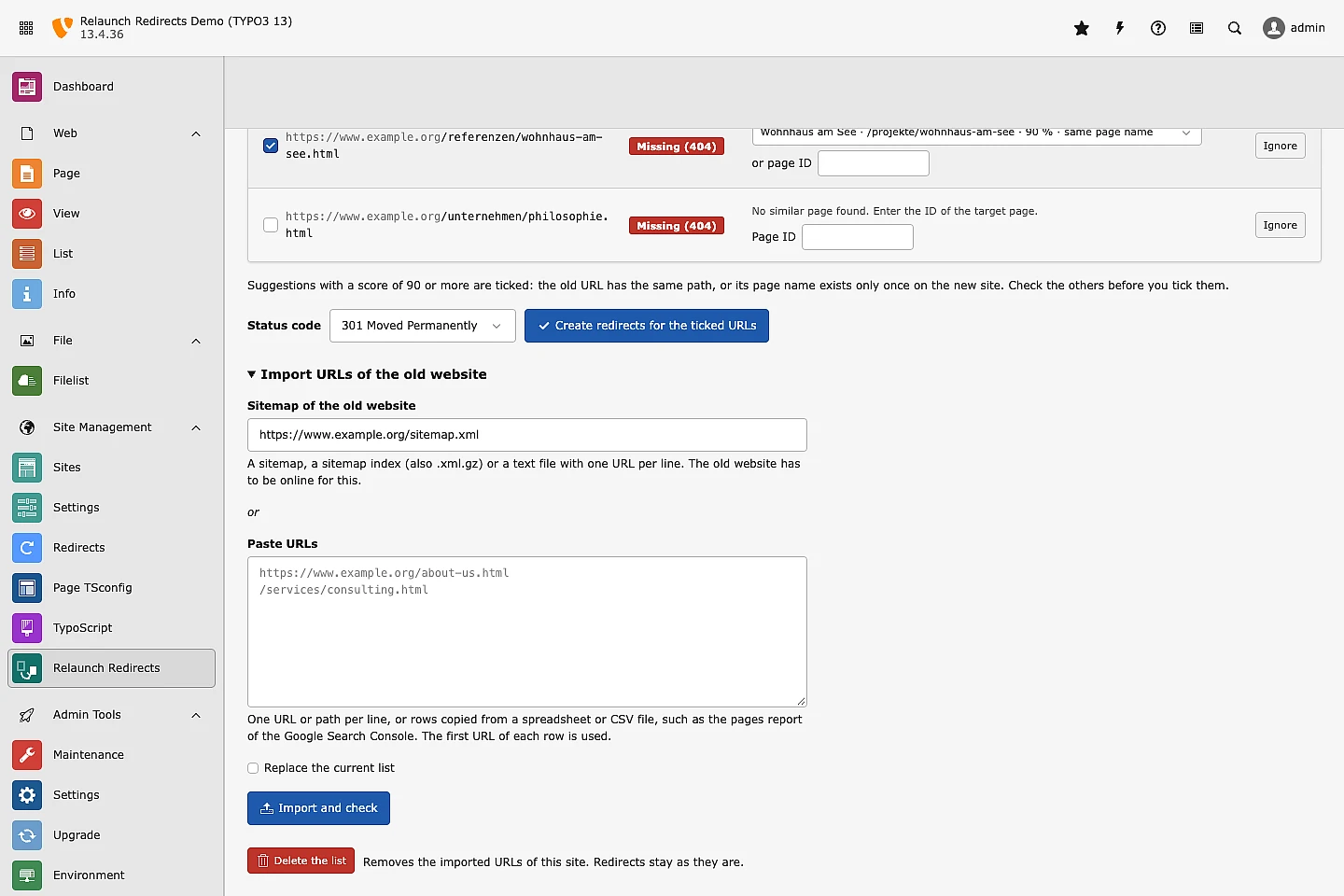
Task: Open the search magnifier icon
Action: tap(1235, 28)
